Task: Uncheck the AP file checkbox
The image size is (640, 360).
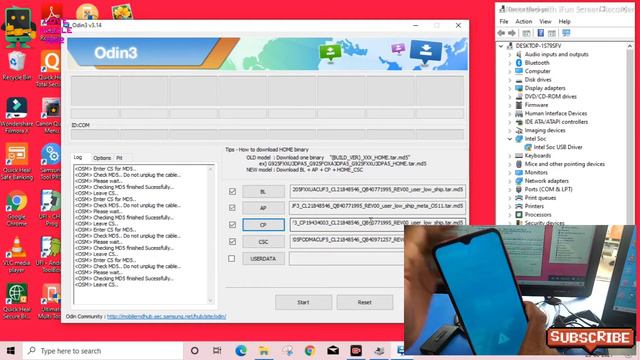Action: point(232,208)
